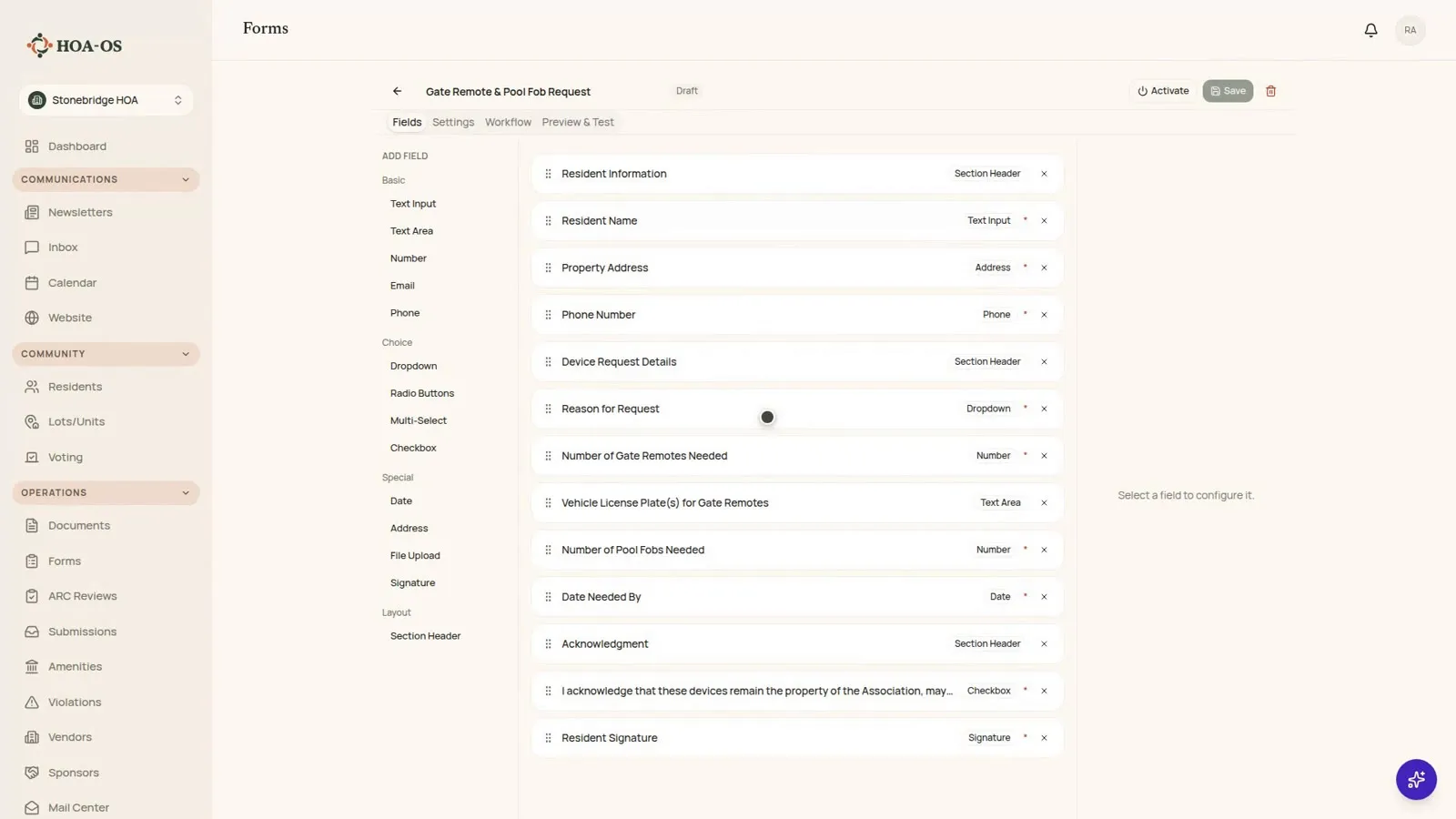Select the Reason for Request field row
1456x819 pixels.
coord(797,409)
